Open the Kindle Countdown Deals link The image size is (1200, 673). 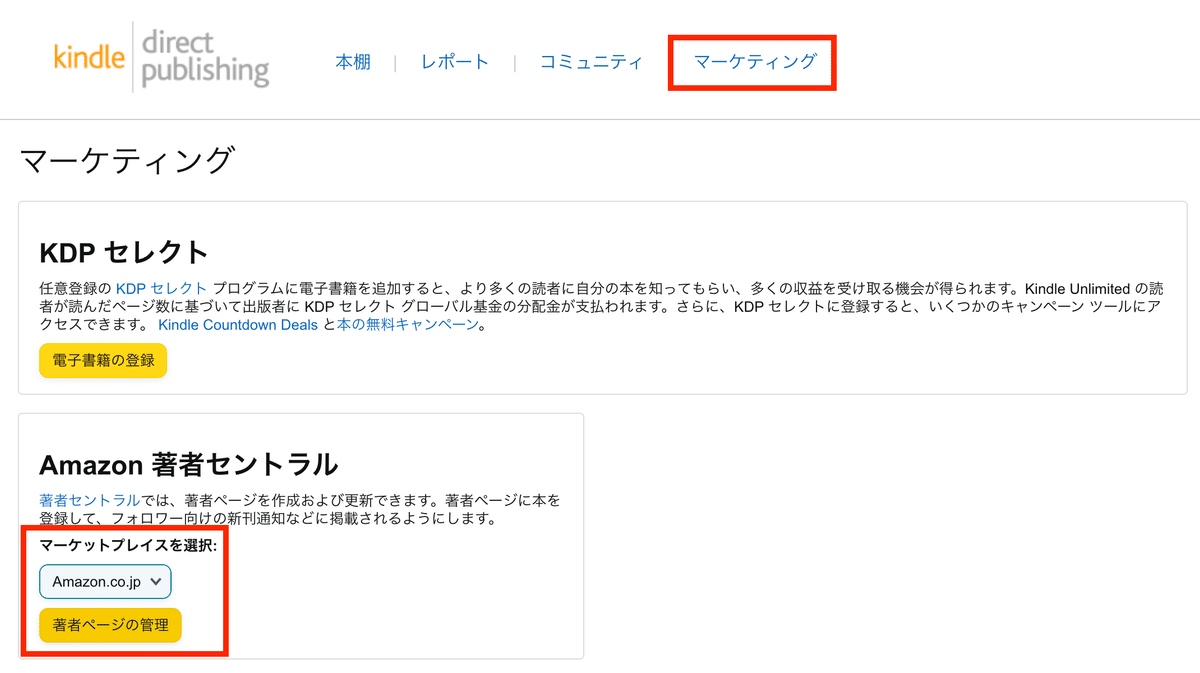[238, 325]
